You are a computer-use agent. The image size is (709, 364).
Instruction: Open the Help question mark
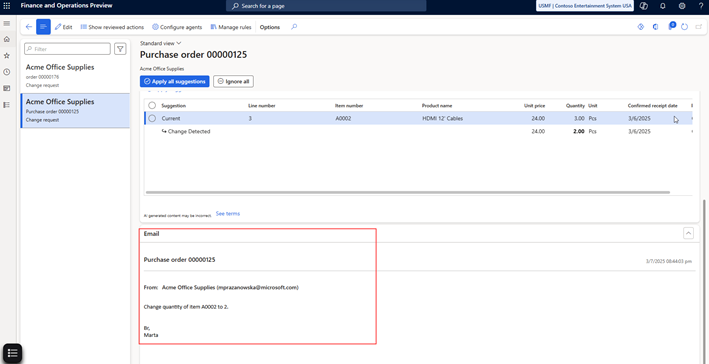701,6
